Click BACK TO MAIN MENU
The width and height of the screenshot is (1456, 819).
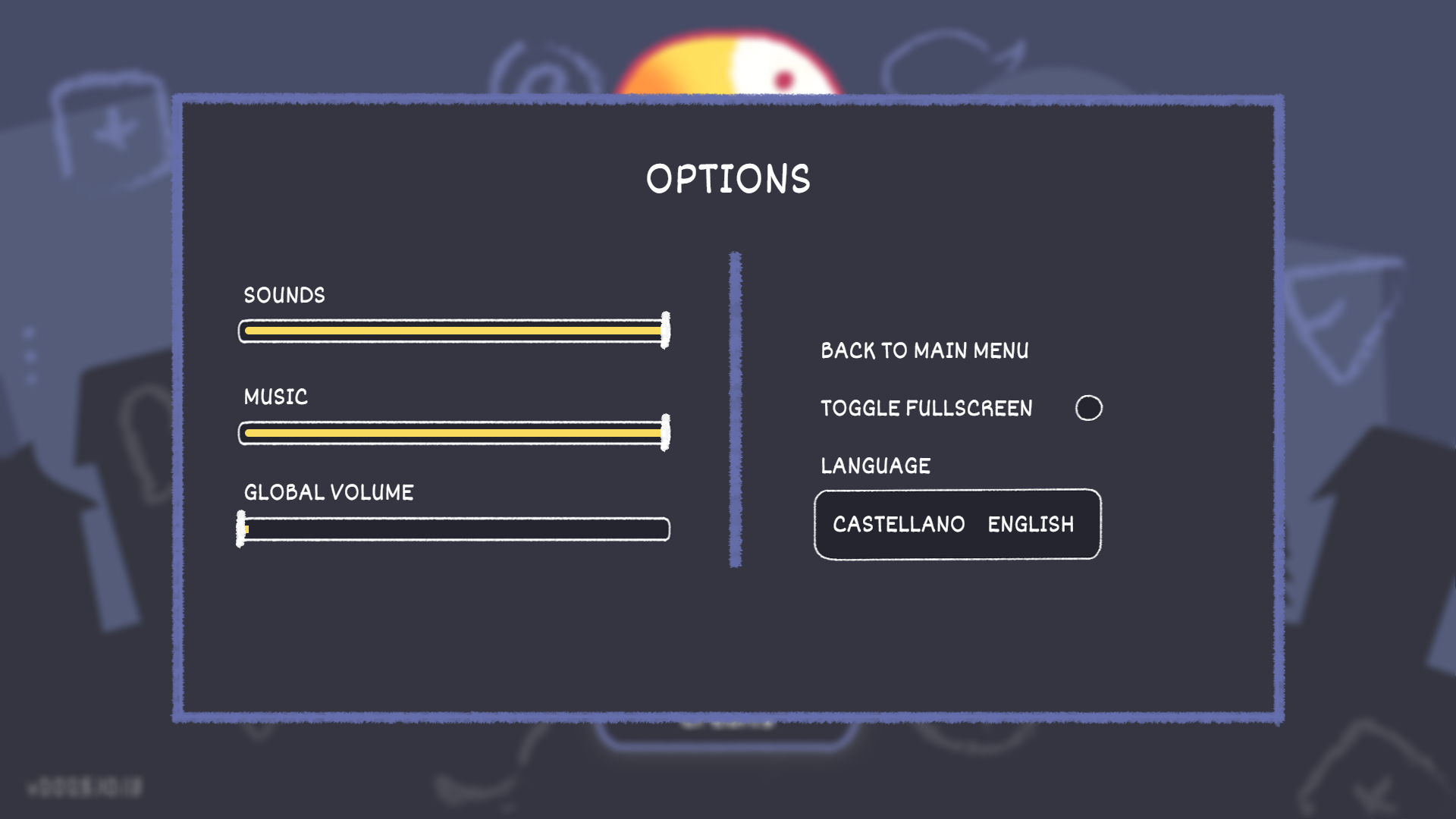[924, 350]
